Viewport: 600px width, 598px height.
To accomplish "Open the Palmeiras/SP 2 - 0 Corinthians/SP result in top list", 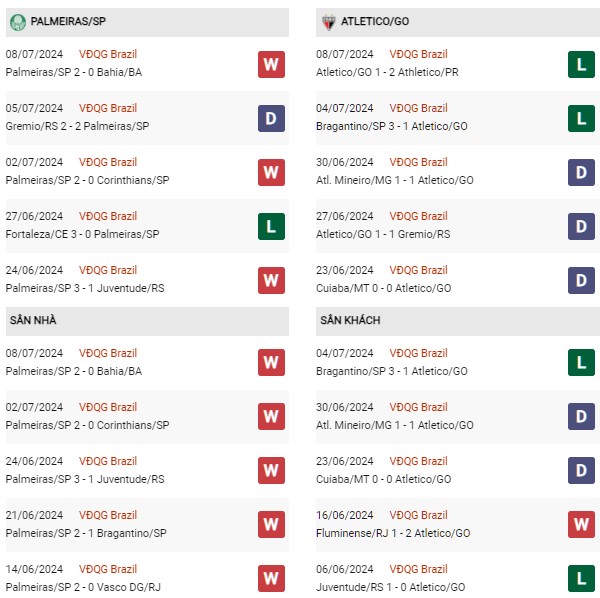I will click(87, 180).
